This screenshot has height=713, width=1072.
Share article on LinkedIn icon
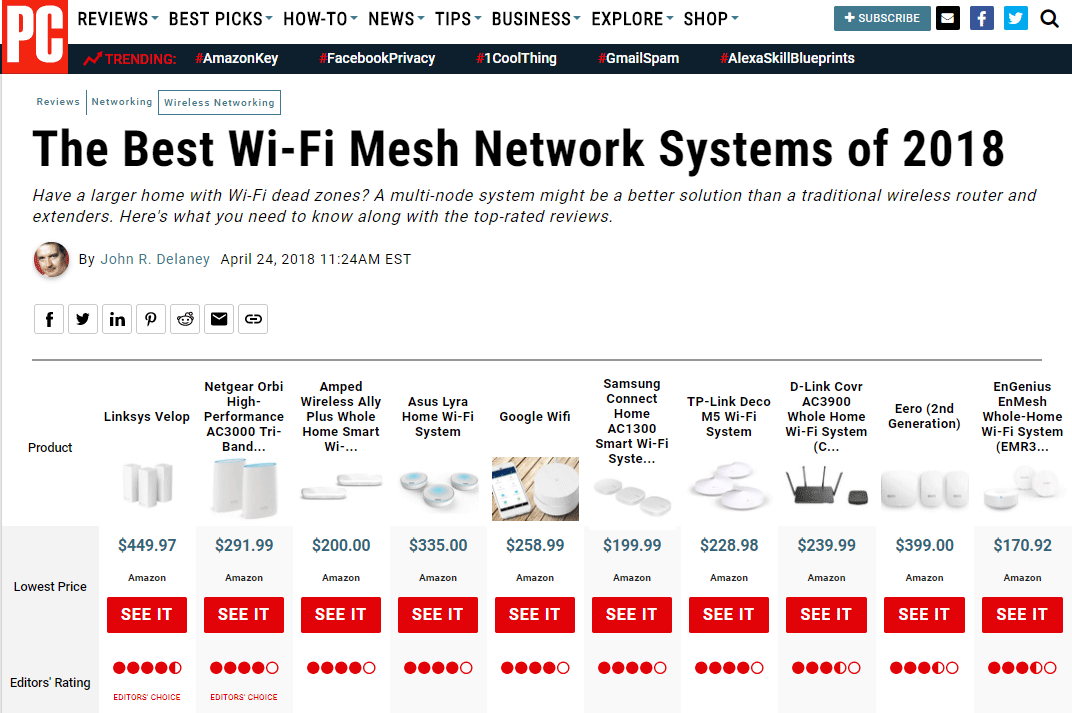coord(117,319)
